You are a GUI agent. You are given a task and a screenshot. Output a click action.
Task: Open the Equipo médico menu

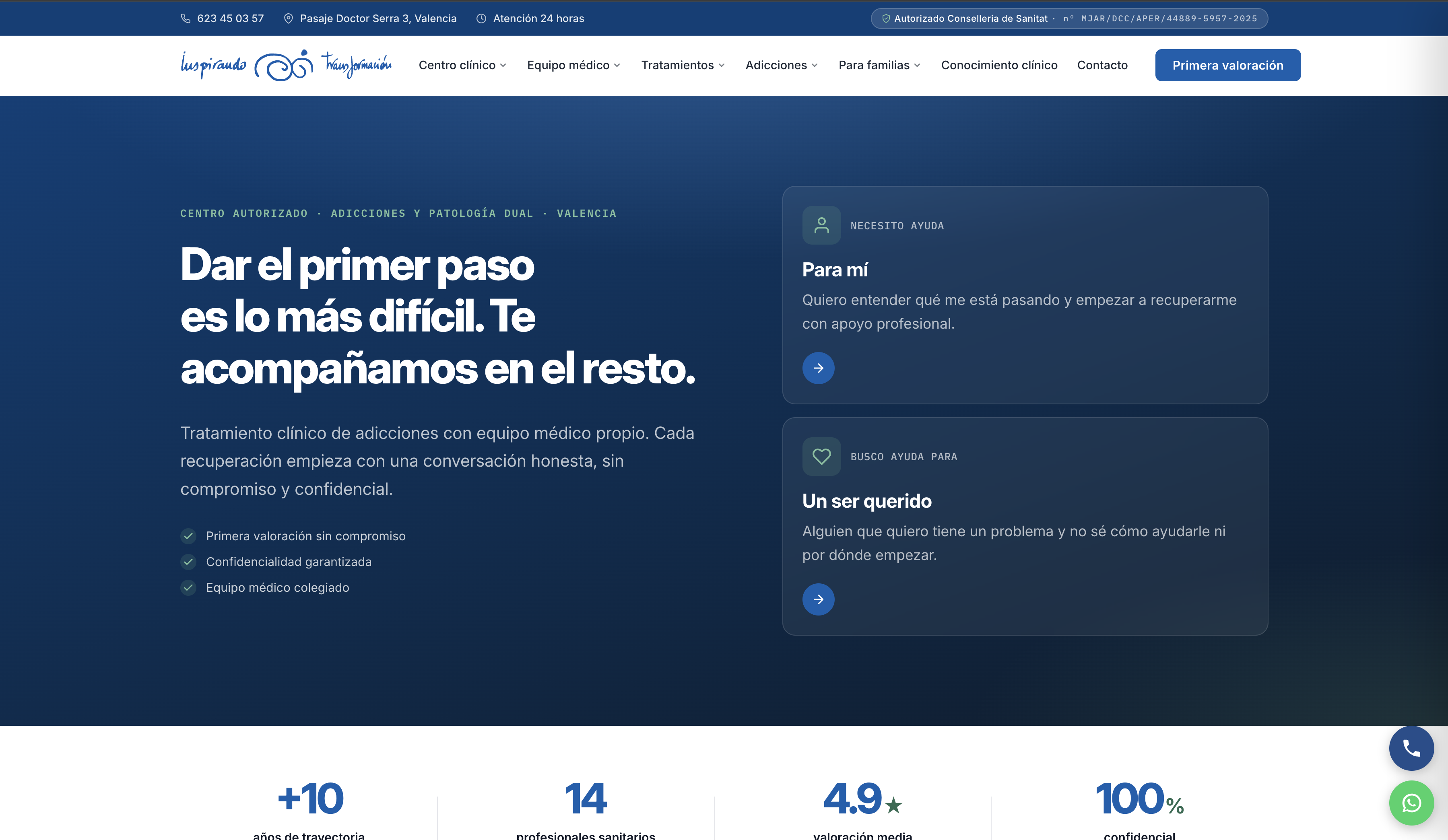574,66
